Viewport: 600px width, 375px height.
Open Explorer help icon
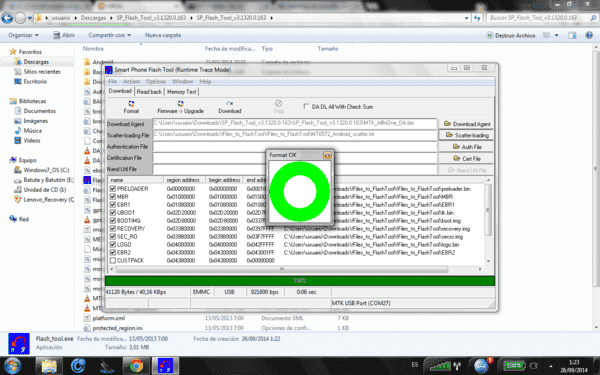coord(589,35)
